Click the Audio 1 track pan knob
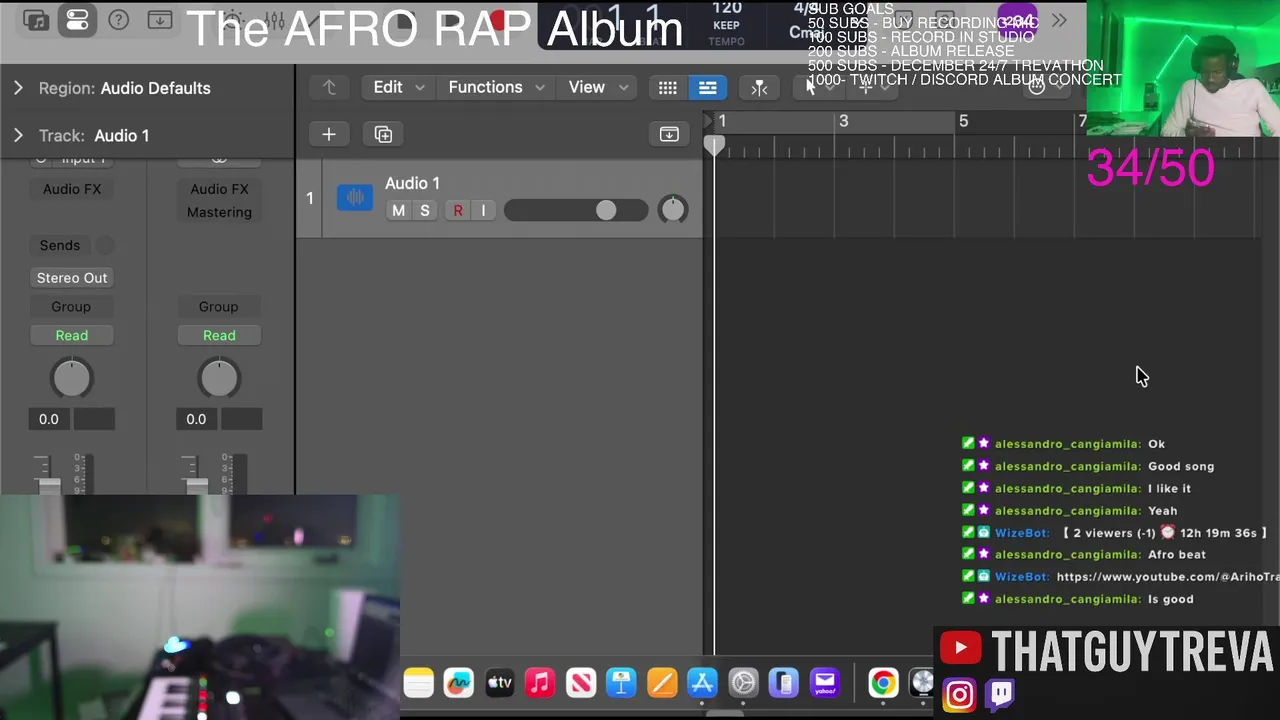The height and width of the screenshot is (720, 1280). click(x=673, y=209)
